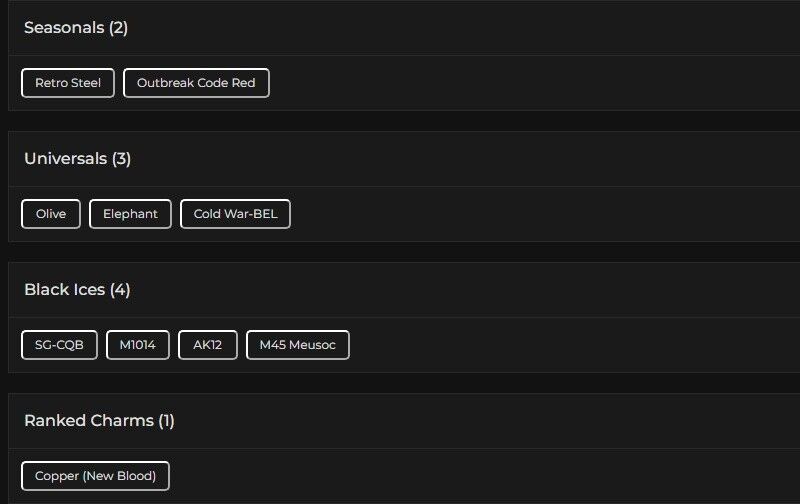Choose the Olive universal skin tag
The height and width of the screenshot is (504, 800).
point(51,214)
